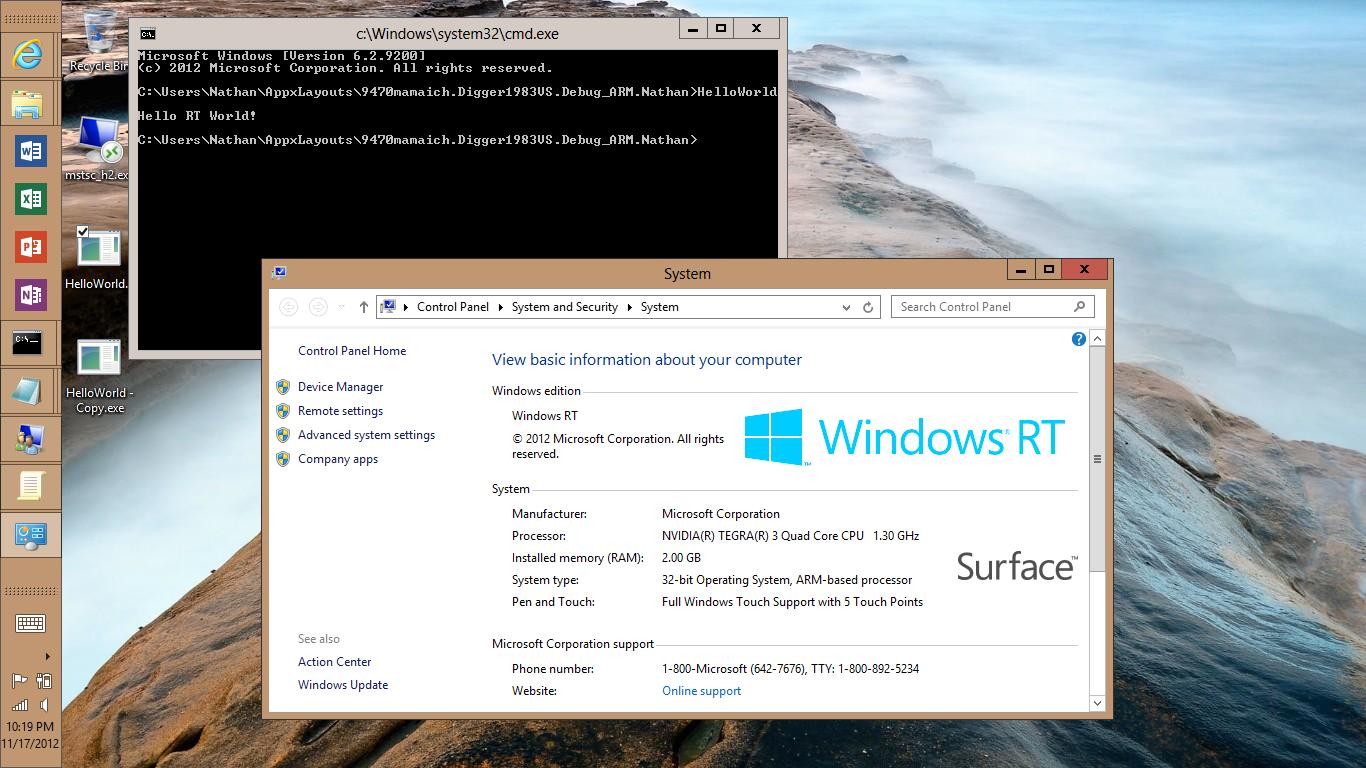
Task: Click the '2.00 GB' installed memory value
Action: (x=681, y=558)
